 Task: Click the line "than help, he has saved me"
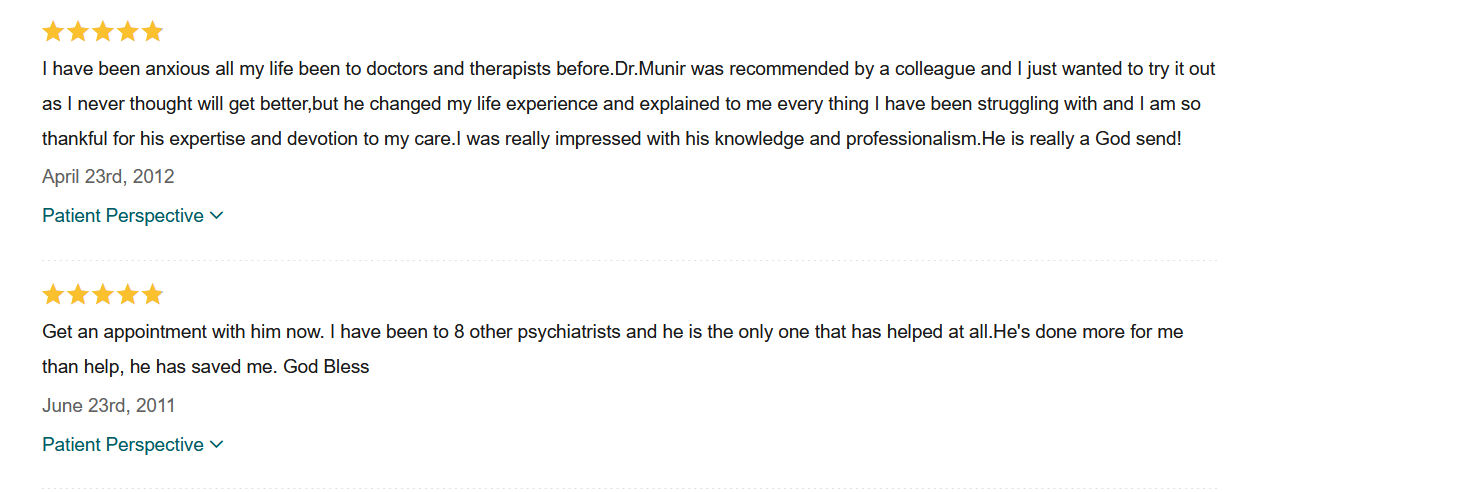tap(205, 367)
